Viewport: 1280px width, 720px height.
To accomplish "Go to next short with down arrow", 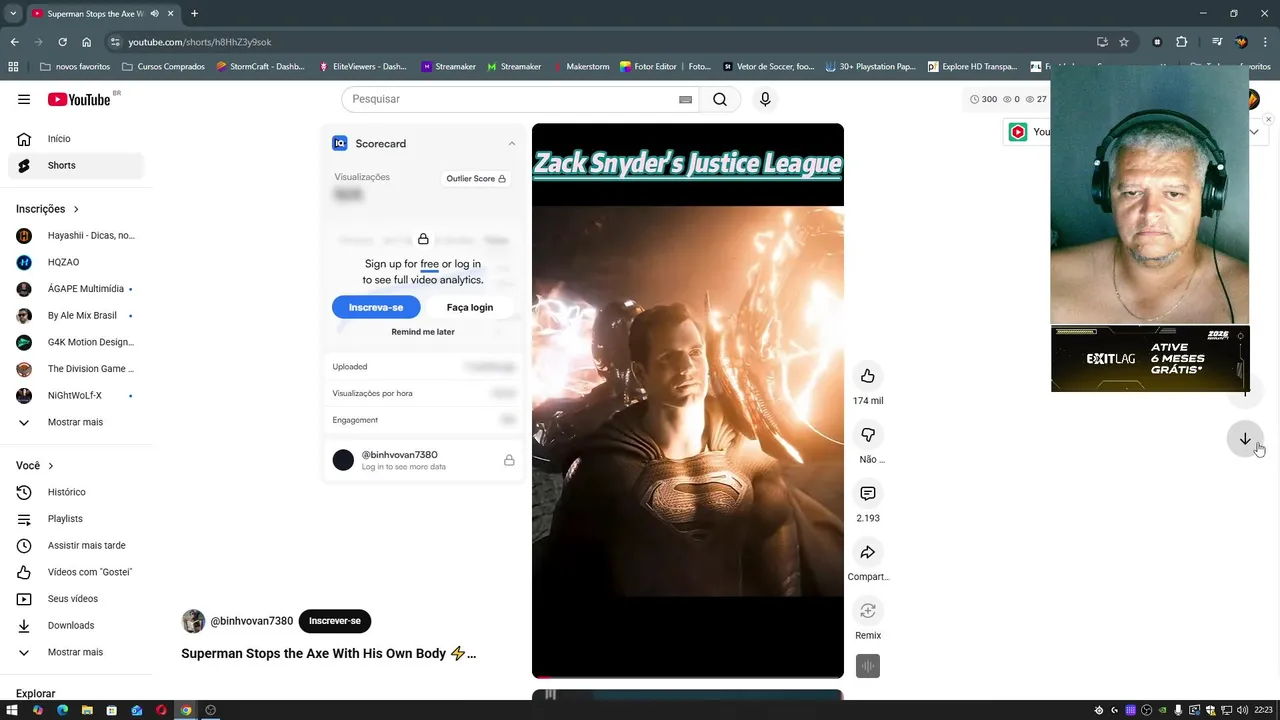I will point(1245,439).
